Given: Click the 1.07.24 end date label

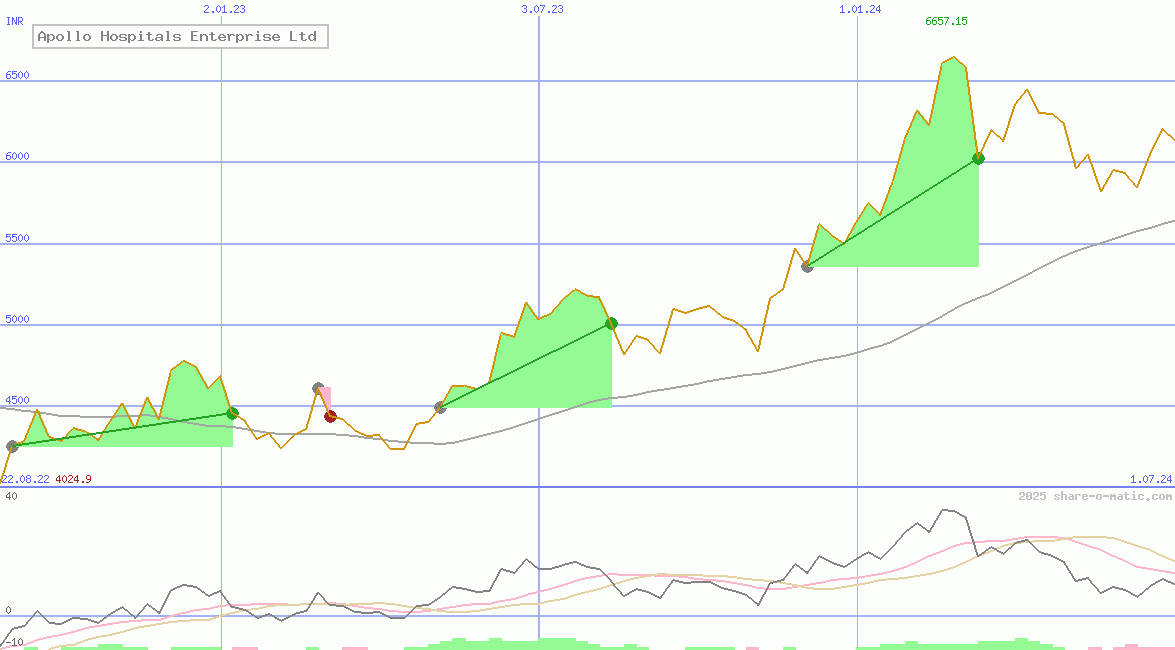Looking at the screenshot, I should click(1151, 479).
